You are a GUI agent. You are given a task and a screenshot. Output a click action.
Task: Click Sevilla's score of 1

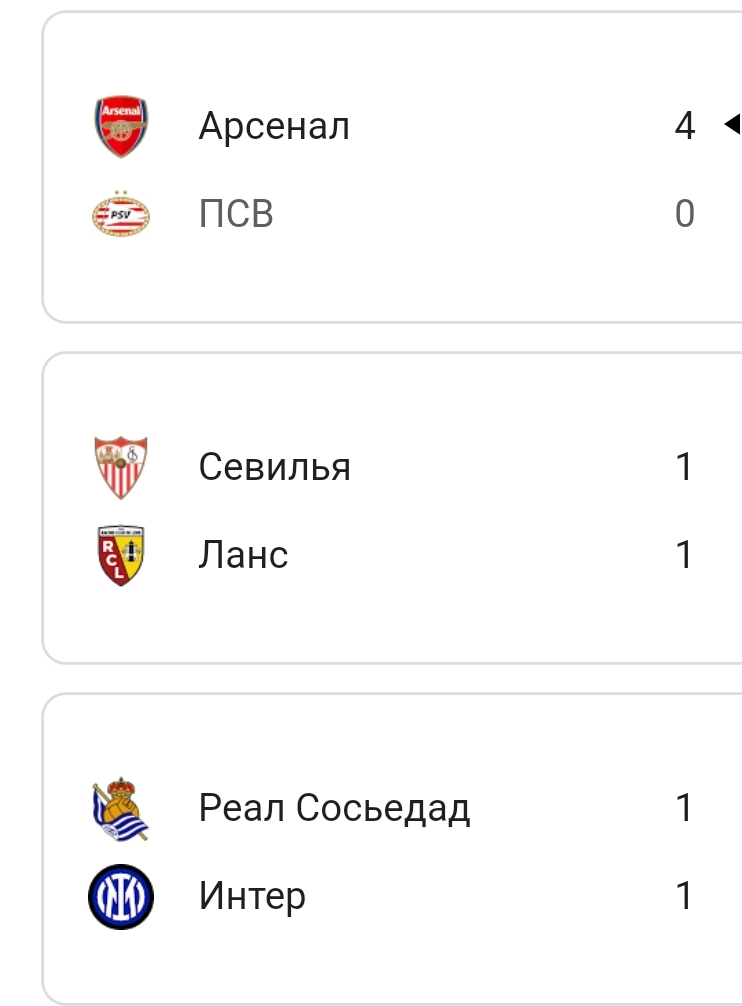click(x=685, y=467)
